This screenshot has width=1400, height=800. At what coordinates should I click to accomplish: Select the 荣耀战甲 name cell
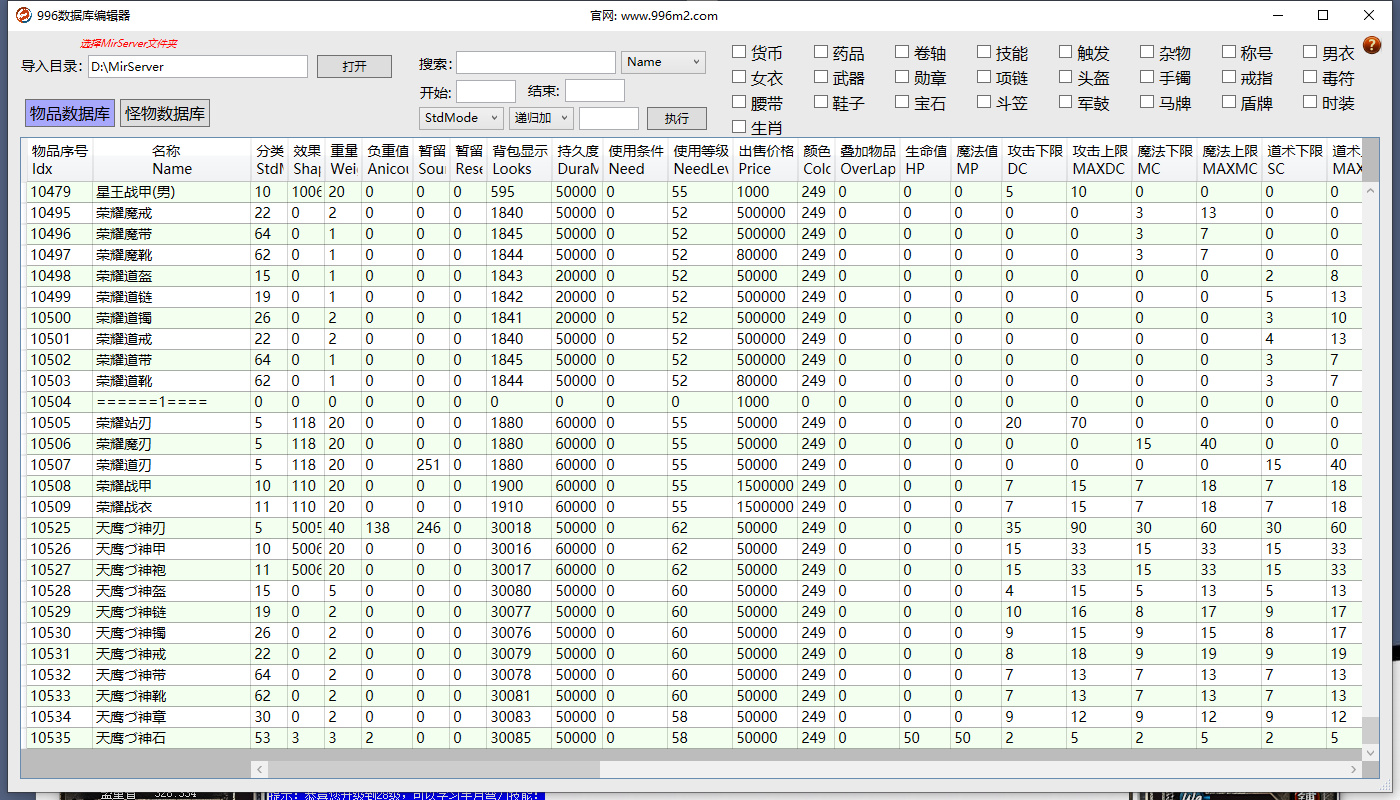pyautogui.click(x=172, y=486)
